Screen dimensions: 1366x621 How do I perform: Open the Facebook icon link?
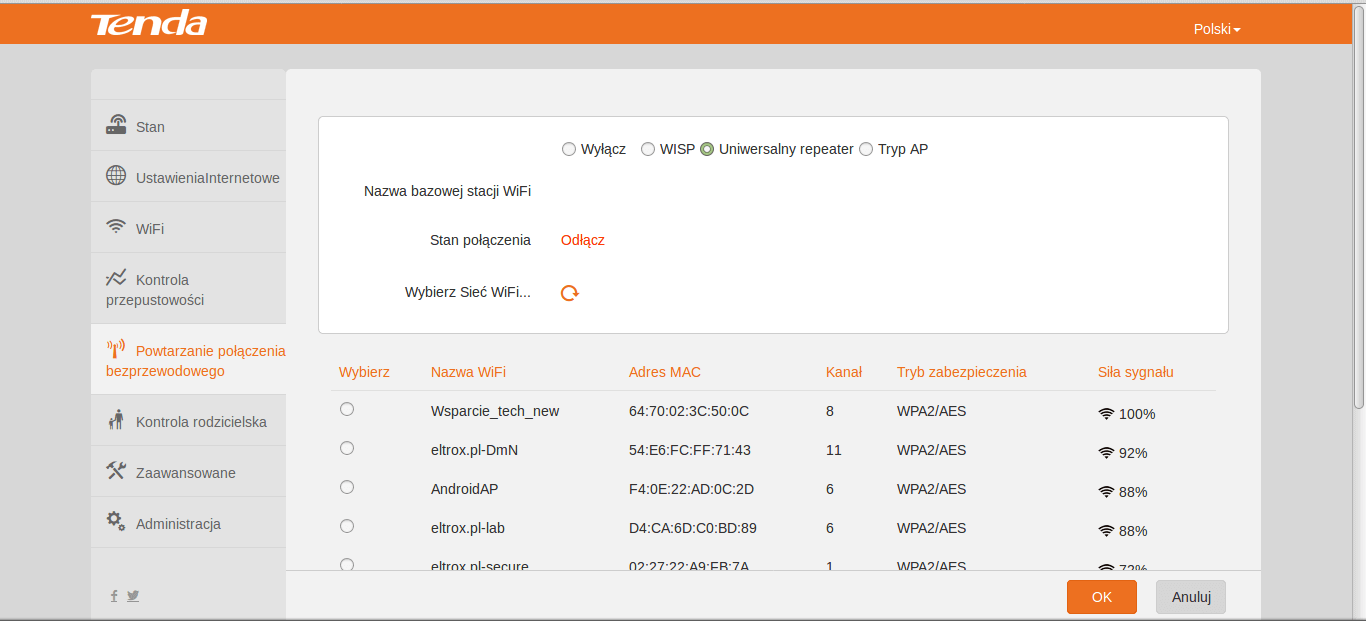114,596
